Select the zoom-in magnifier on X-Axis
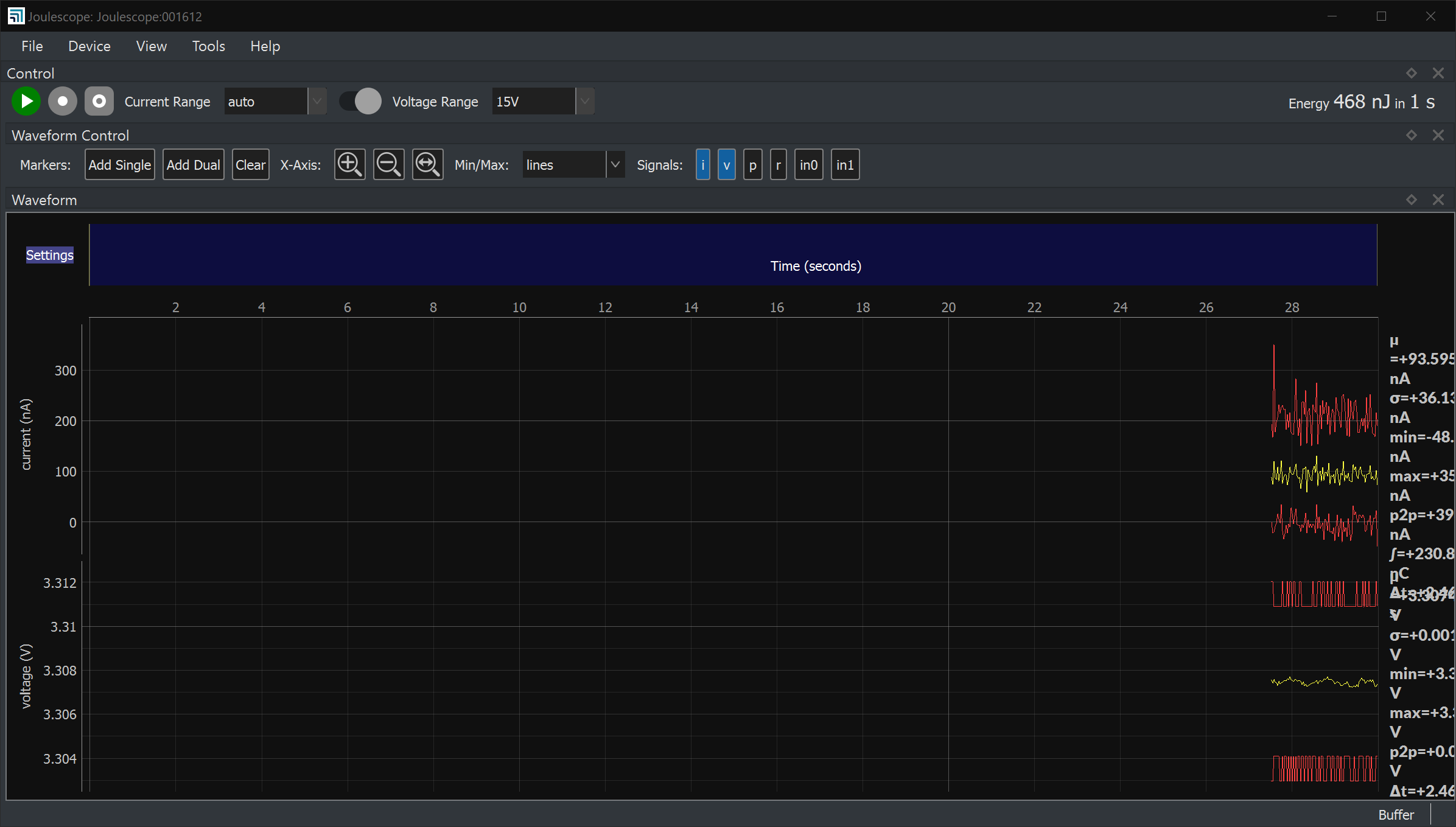The width and height of the screenshot is (1456, 827). (349, 164)
